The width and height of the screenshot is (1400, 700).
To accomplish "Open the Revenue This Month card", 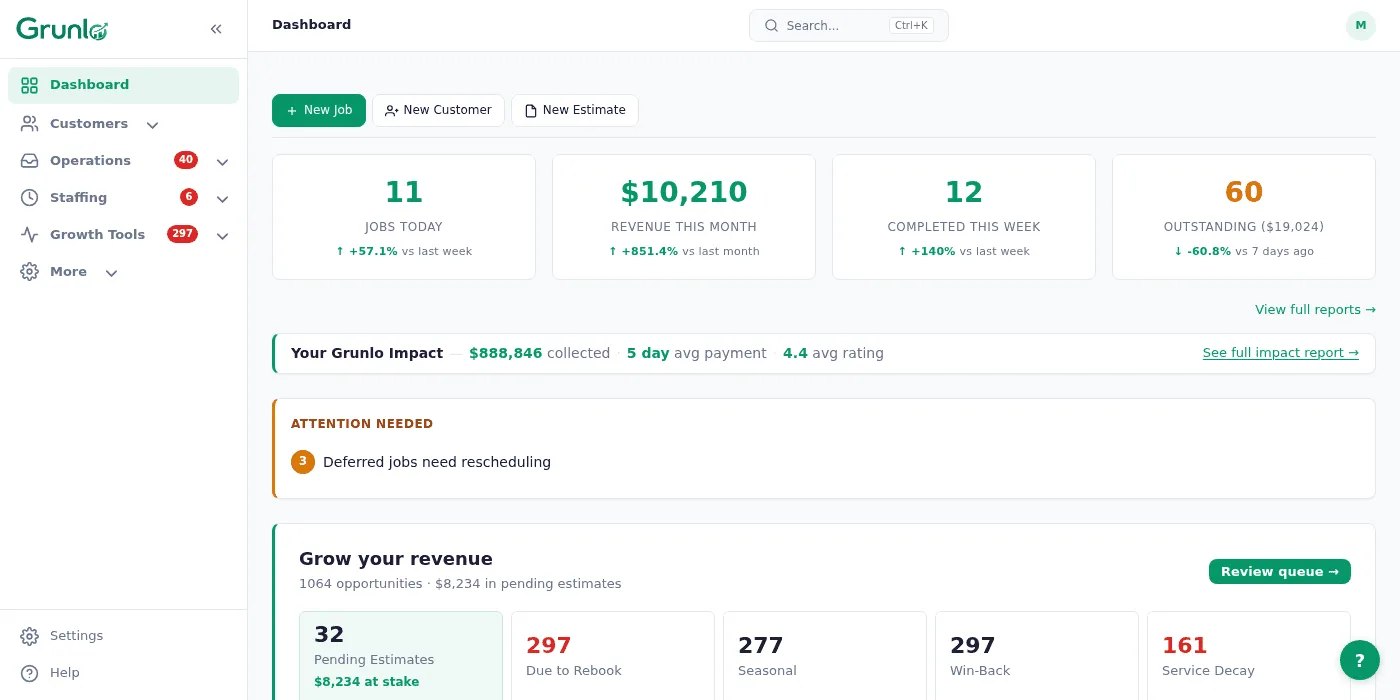I will click(684, 217).
